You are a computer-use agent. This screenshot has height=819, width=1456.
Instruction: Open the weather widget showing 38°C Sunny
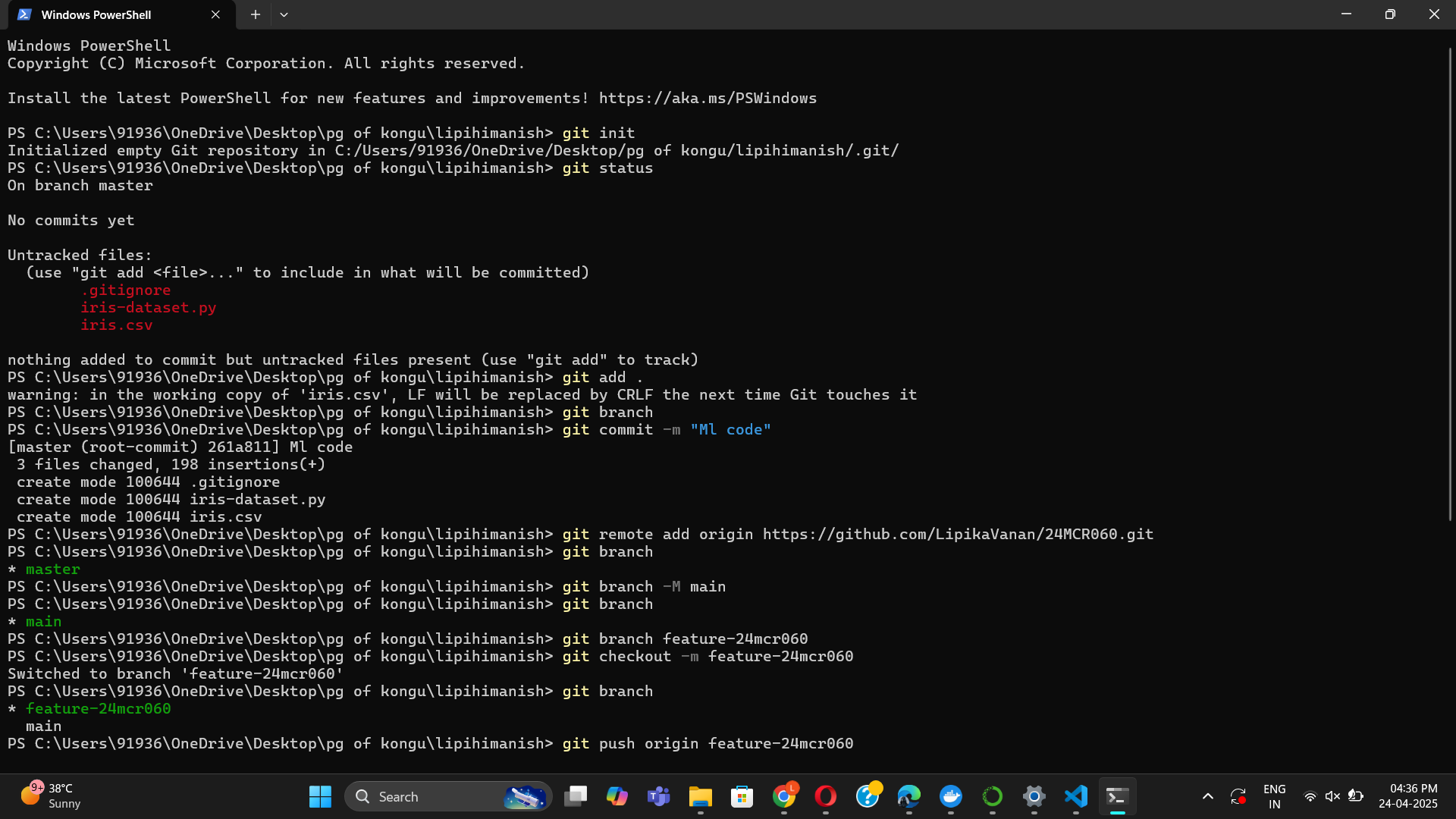tap(51, 796)
